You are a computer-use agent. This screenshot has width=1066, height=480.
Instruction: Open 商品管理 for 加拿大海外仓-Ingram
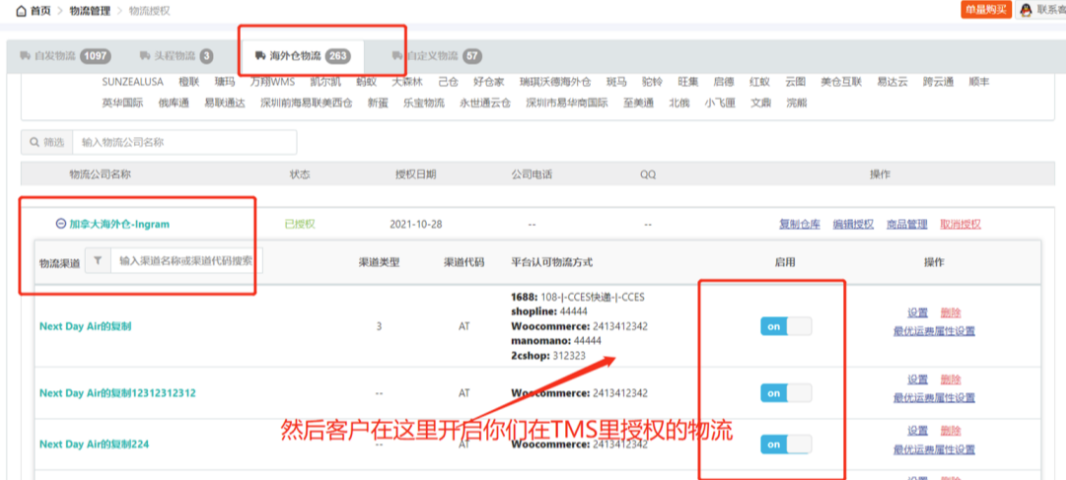point(907,224)
